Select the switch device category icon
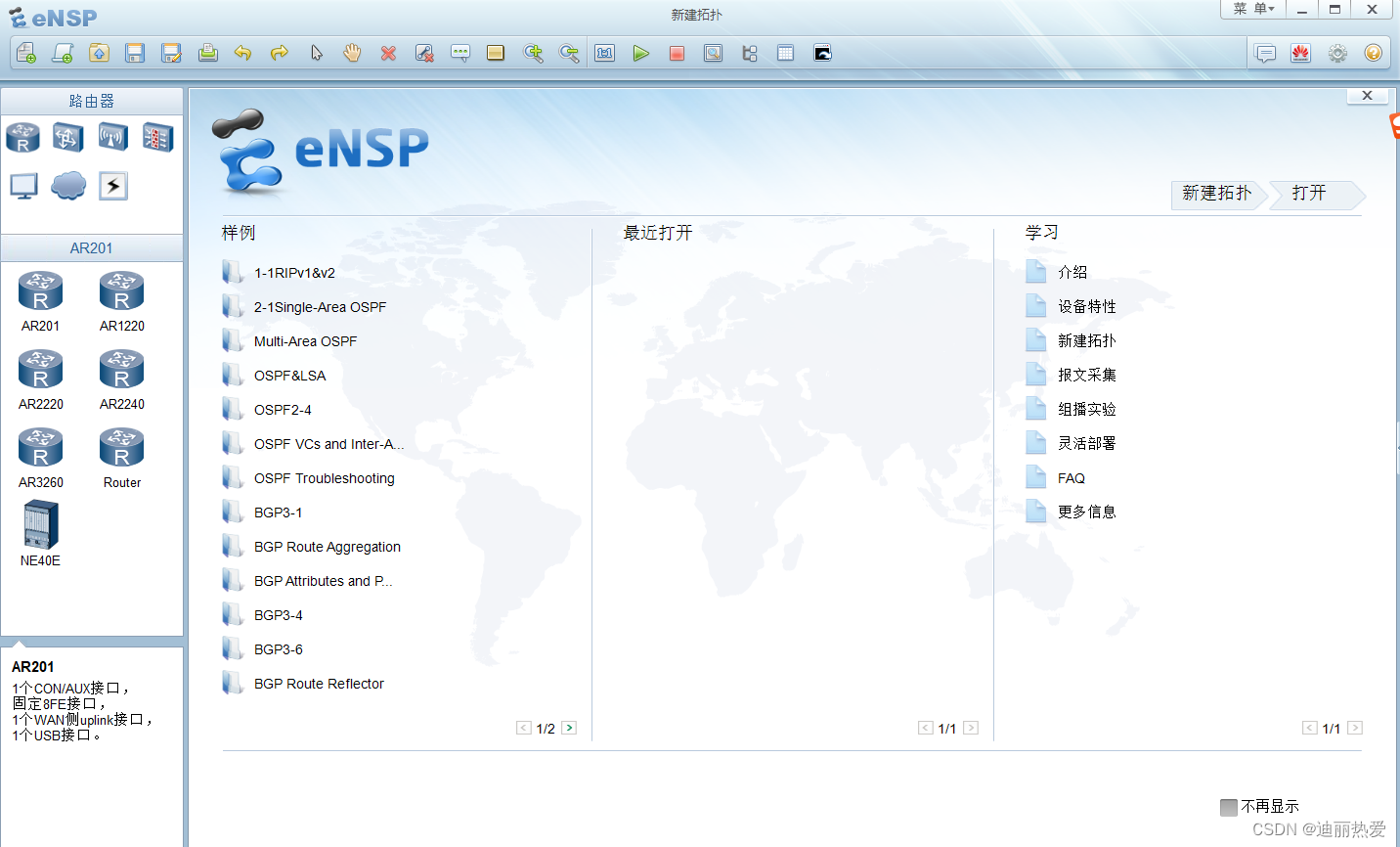The image size is (1400, 847). click(x=67, y=137)
